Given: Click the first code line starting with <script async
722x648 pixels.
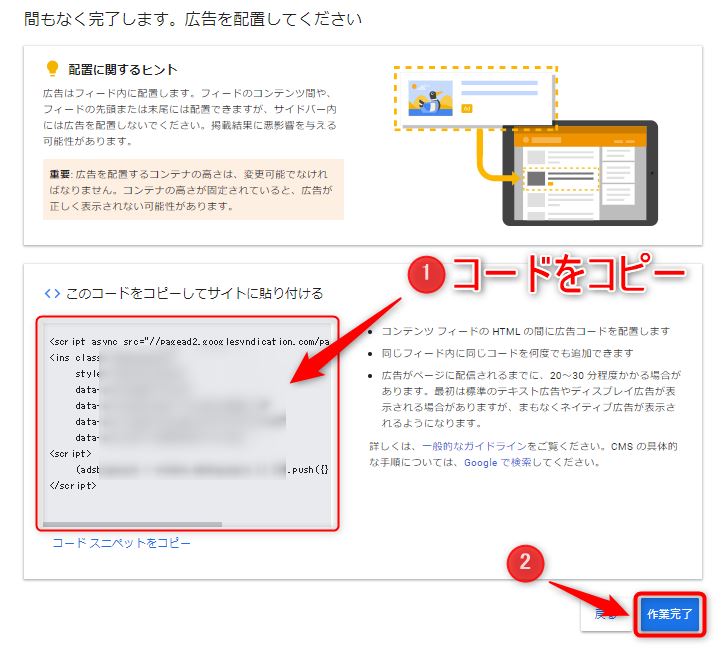Looking at the screenshot, I should point(189,342).
